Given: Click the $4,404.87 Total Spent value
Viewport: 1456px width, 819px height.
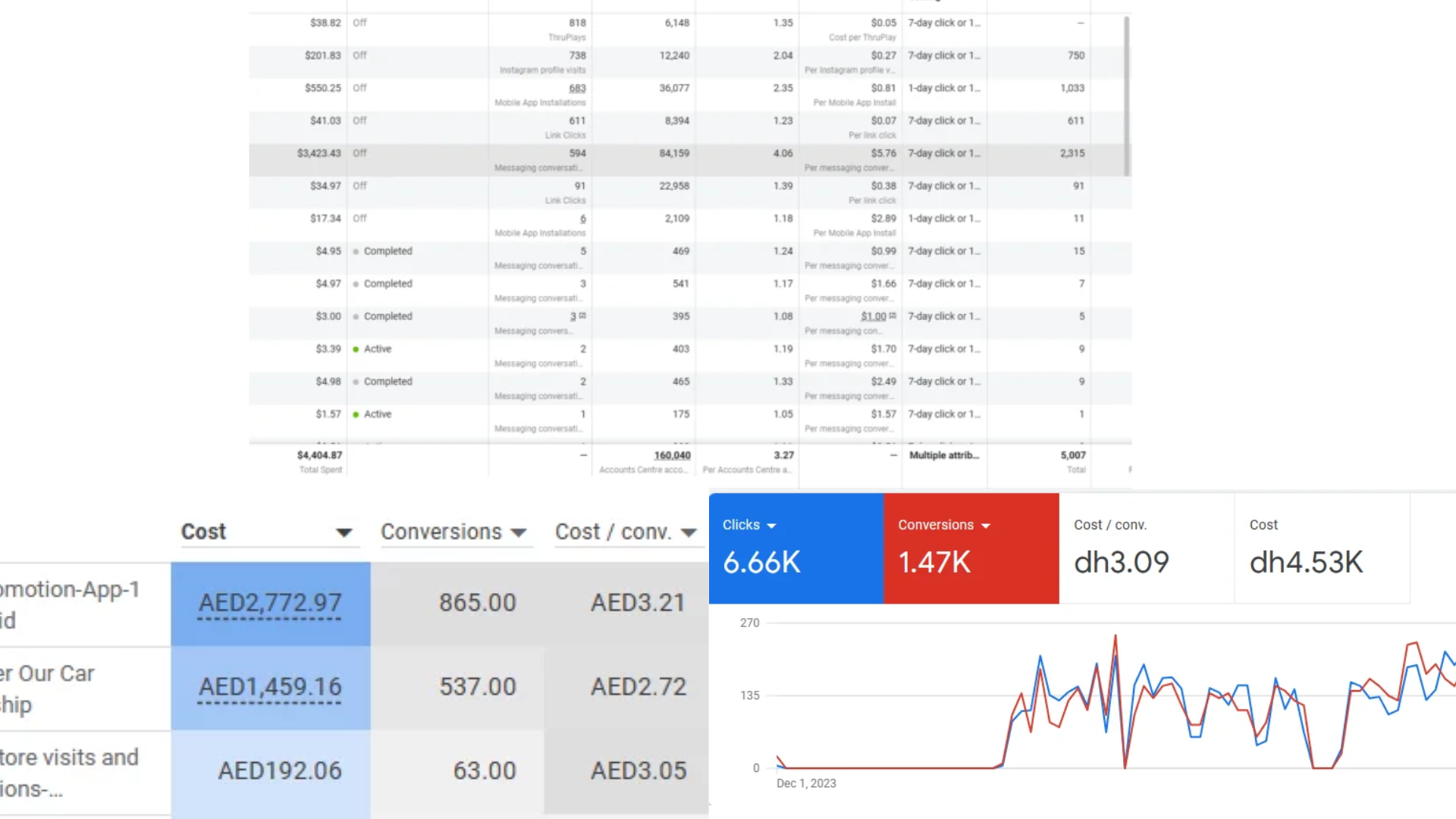Looking at the screenshot, I should 319,455.
